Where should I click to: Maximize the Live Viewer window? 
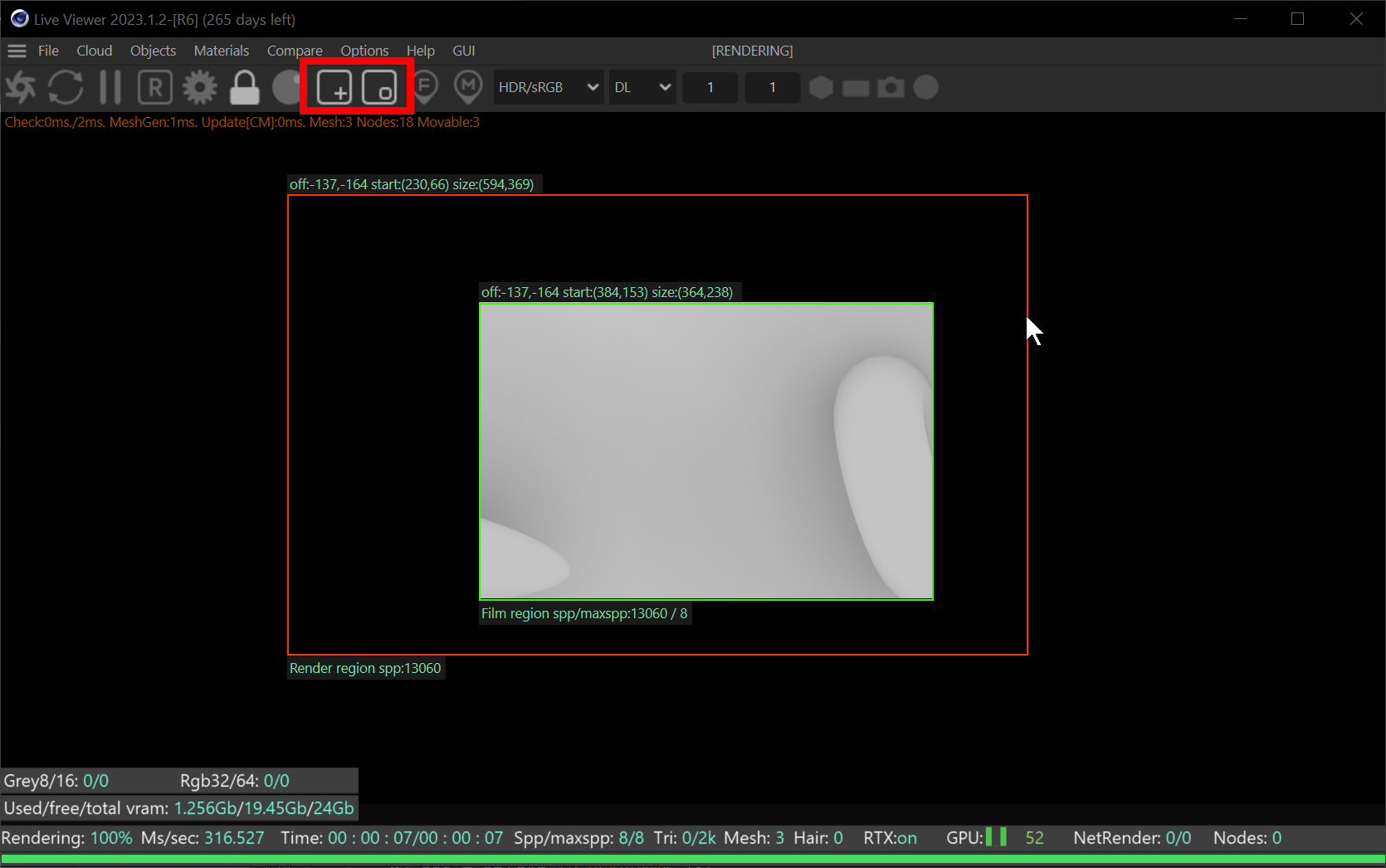point(1298,18)
